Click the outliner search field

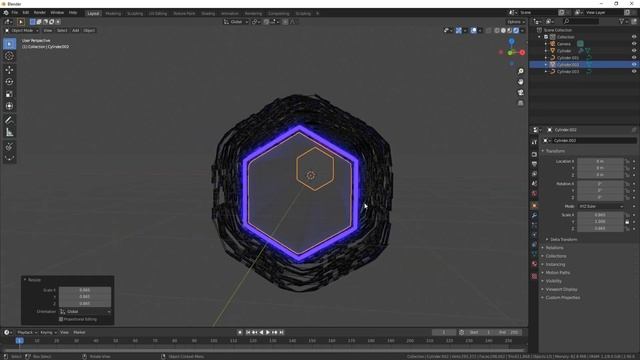pyautogui.click(x=581, y=21)
